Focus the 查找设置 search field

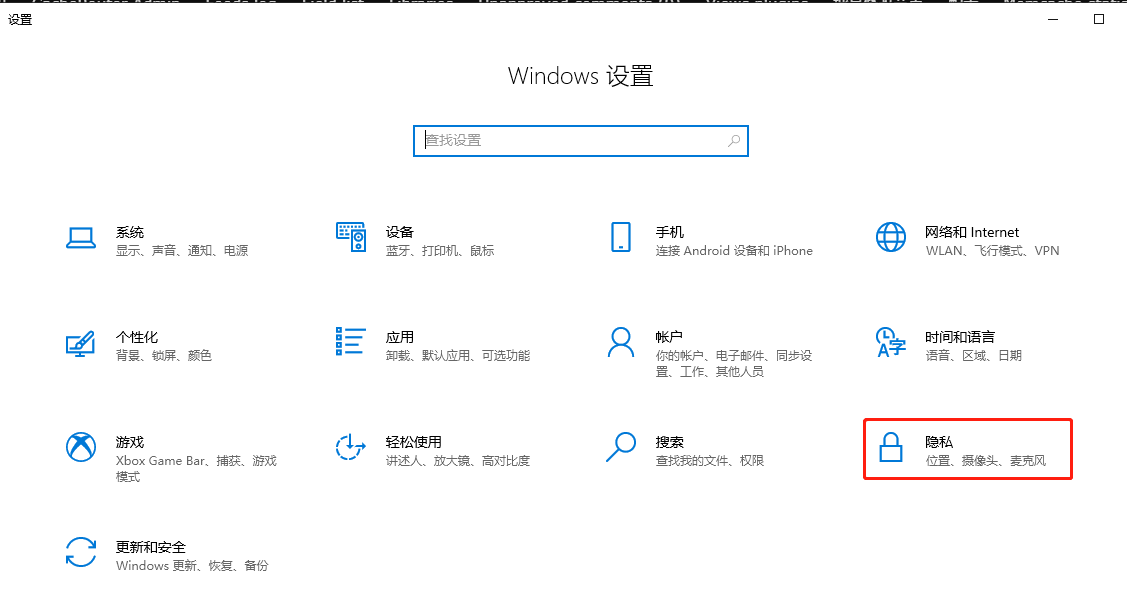tap(581, 141)
